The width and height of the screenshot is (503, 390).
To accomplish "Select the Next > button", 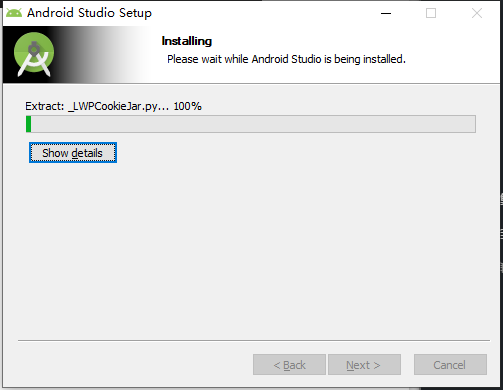I will tap(364, 365).
